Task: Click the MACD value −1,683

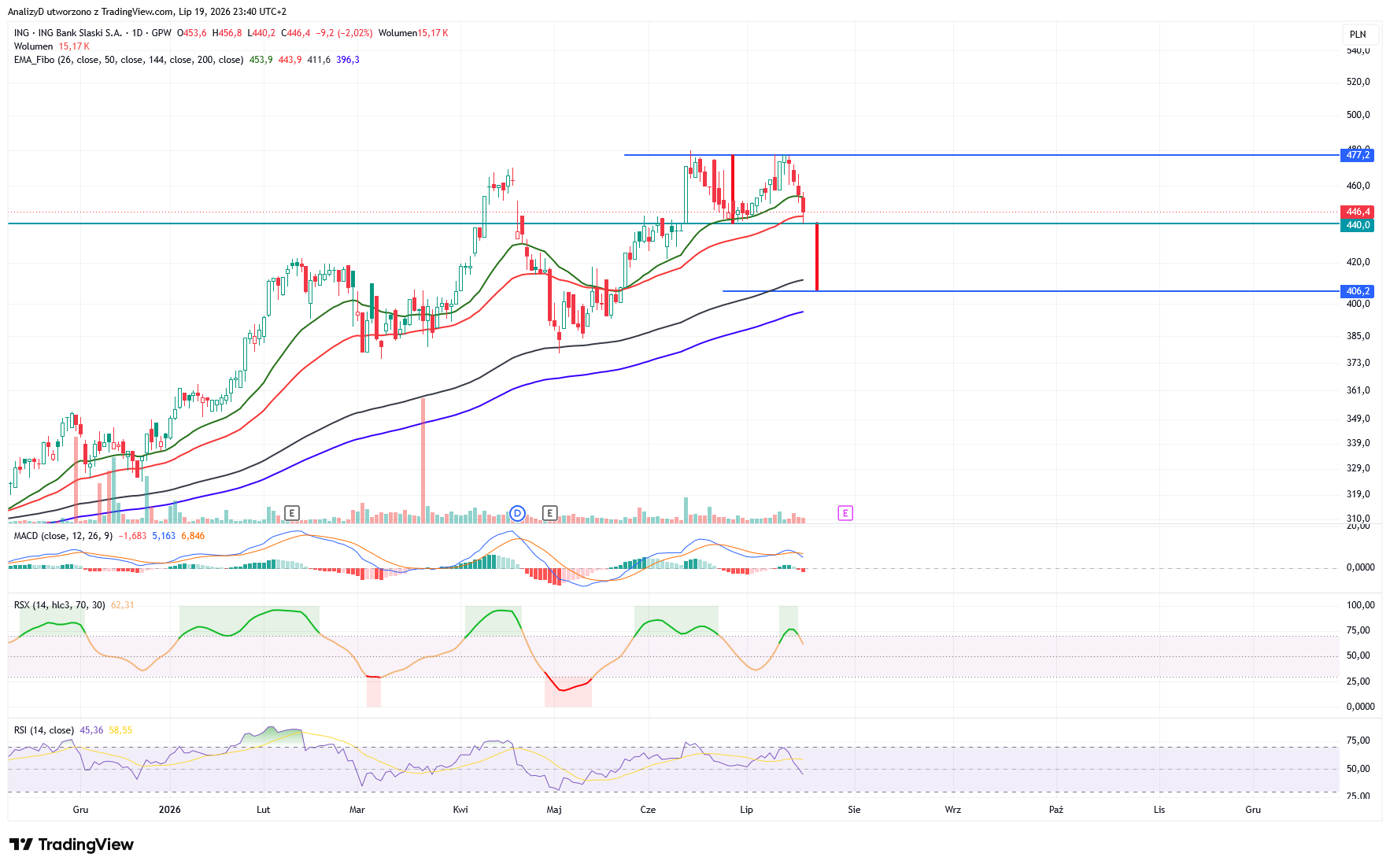Action: point(132,536)
